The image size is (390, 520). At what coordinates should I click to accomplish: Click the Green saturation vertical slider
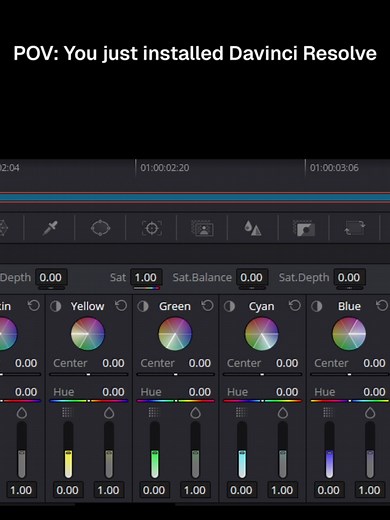[x=195, y=450]
